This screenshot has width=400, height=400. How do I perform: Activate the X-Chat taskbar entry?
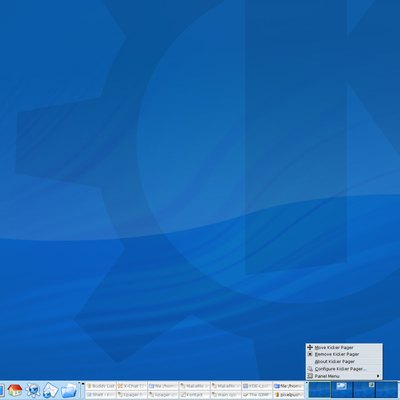132,386
